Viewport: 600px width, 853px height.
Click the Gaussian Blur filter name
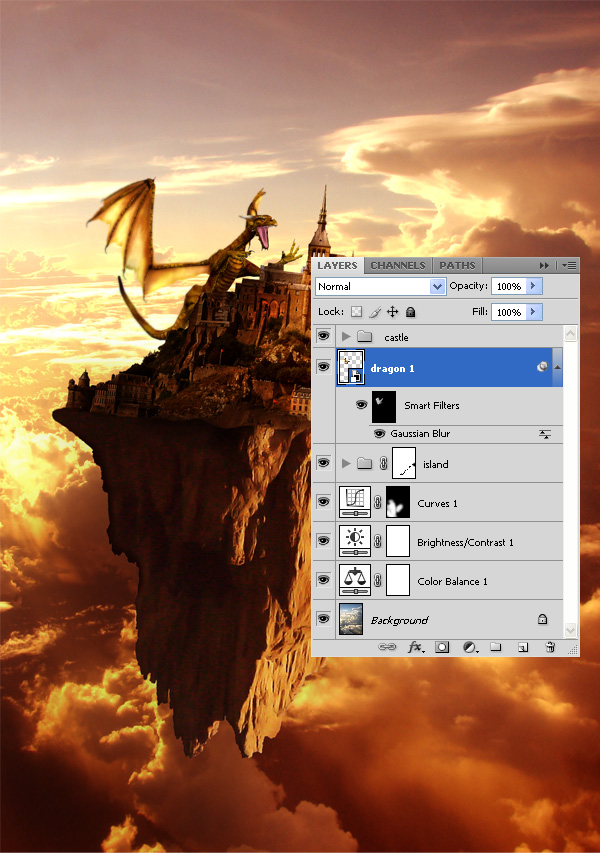[420, 434]
